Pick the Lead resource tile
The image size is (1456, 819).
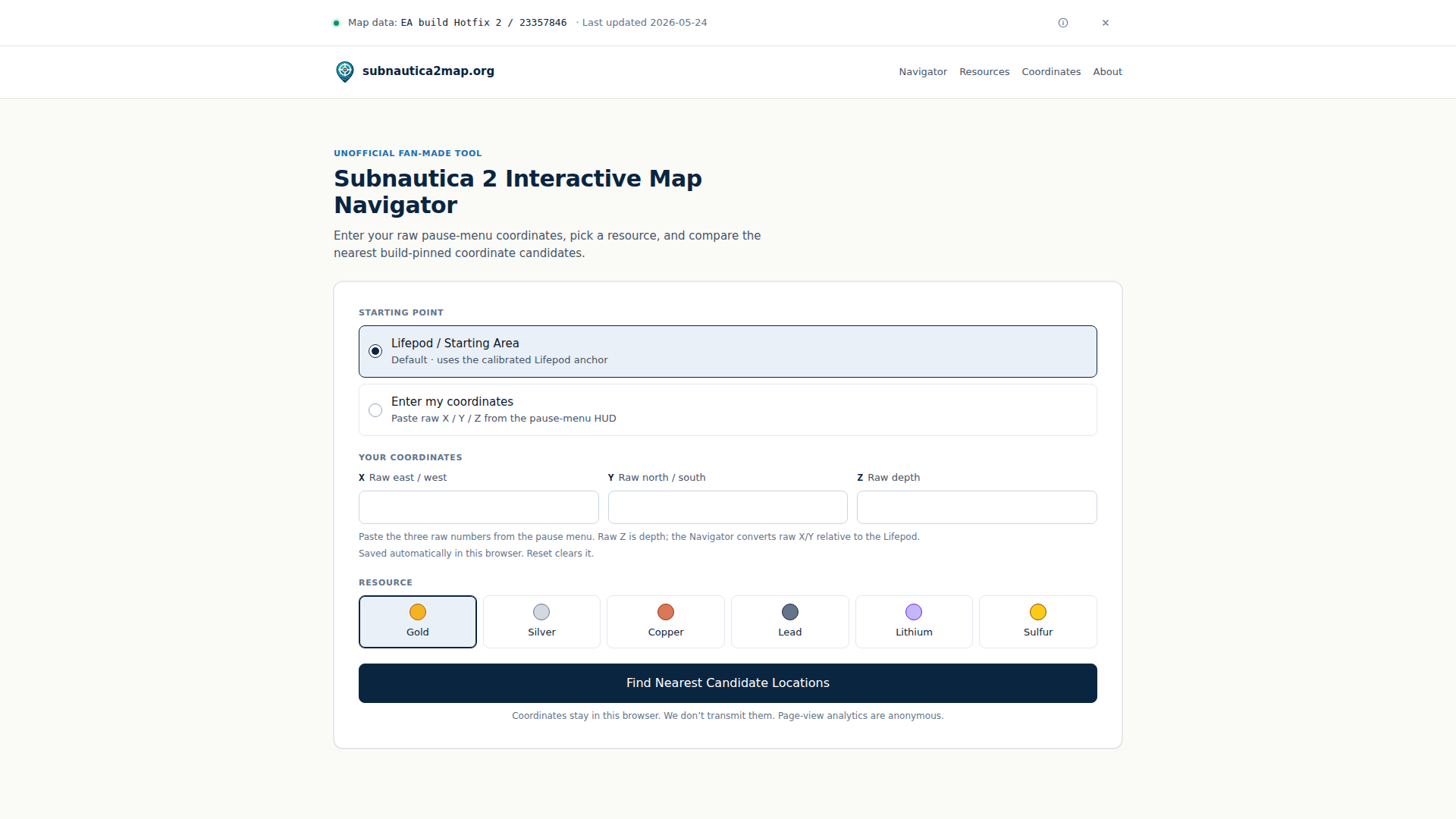coord(790,622)
